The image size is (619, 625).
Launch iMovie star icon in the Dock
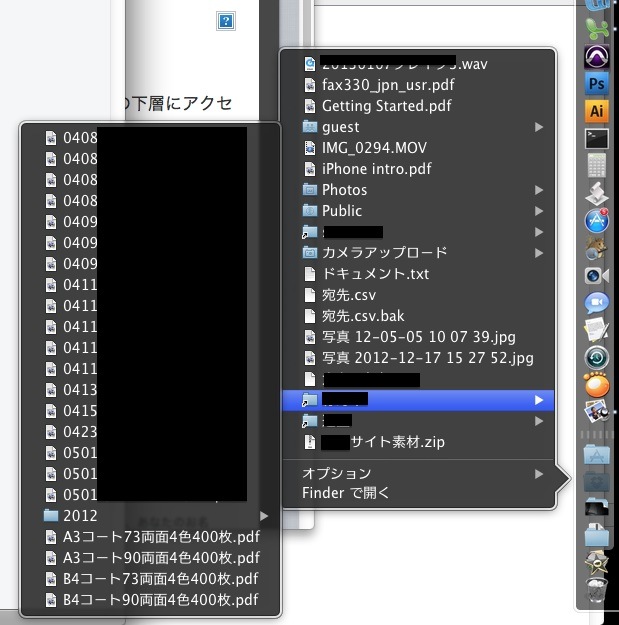tap(597, 562)
